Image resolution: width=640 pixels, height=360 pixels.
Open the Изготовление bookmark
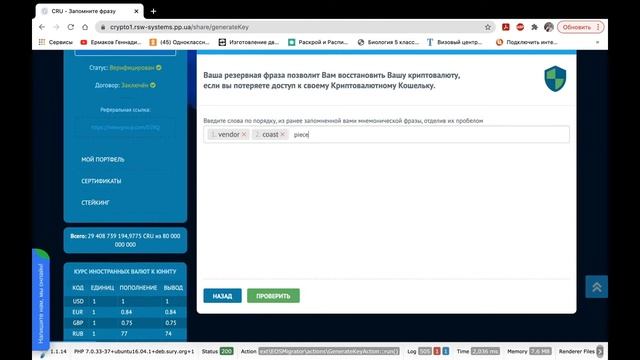point(249,42)
